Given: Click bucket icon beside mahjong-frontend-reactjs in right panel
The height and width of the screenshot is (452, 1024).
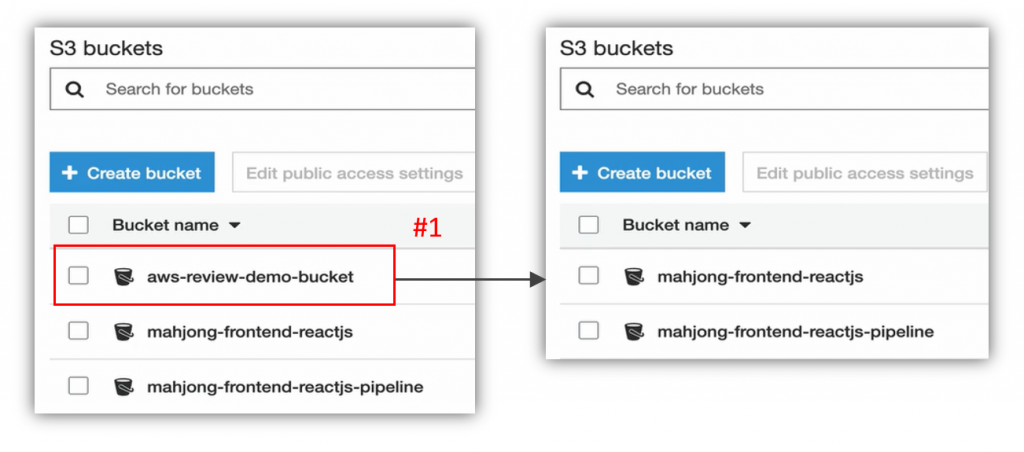Looking at the screenshot, I should click(634, 277).
